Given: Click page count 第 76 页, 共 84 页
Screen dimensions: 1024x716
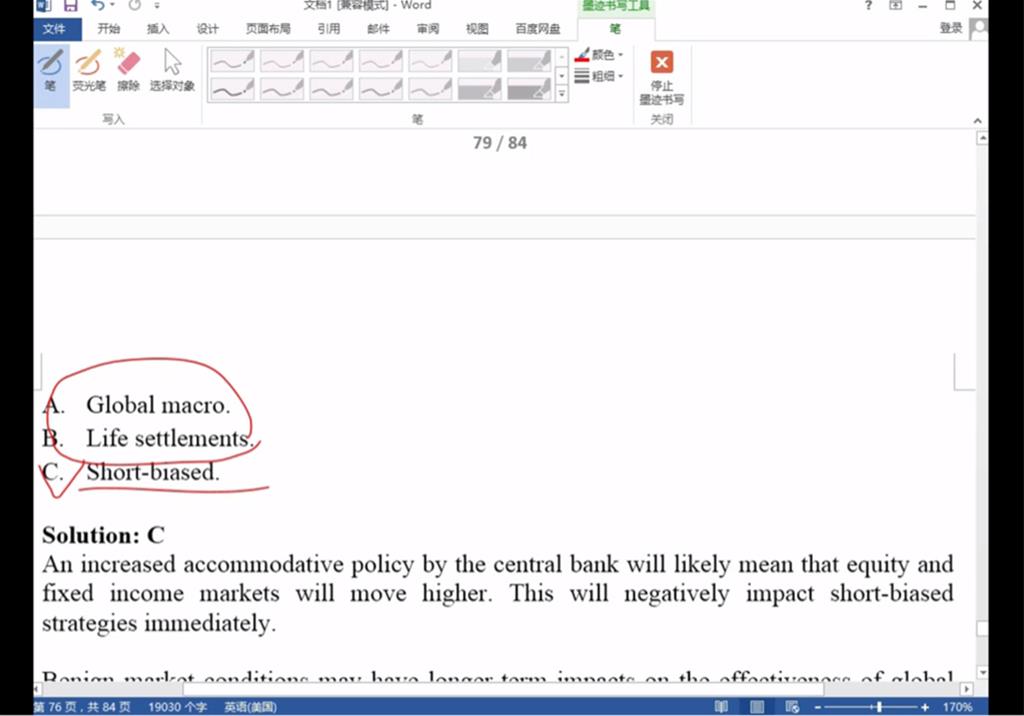Looking at the screenshot, I should 82,707.
